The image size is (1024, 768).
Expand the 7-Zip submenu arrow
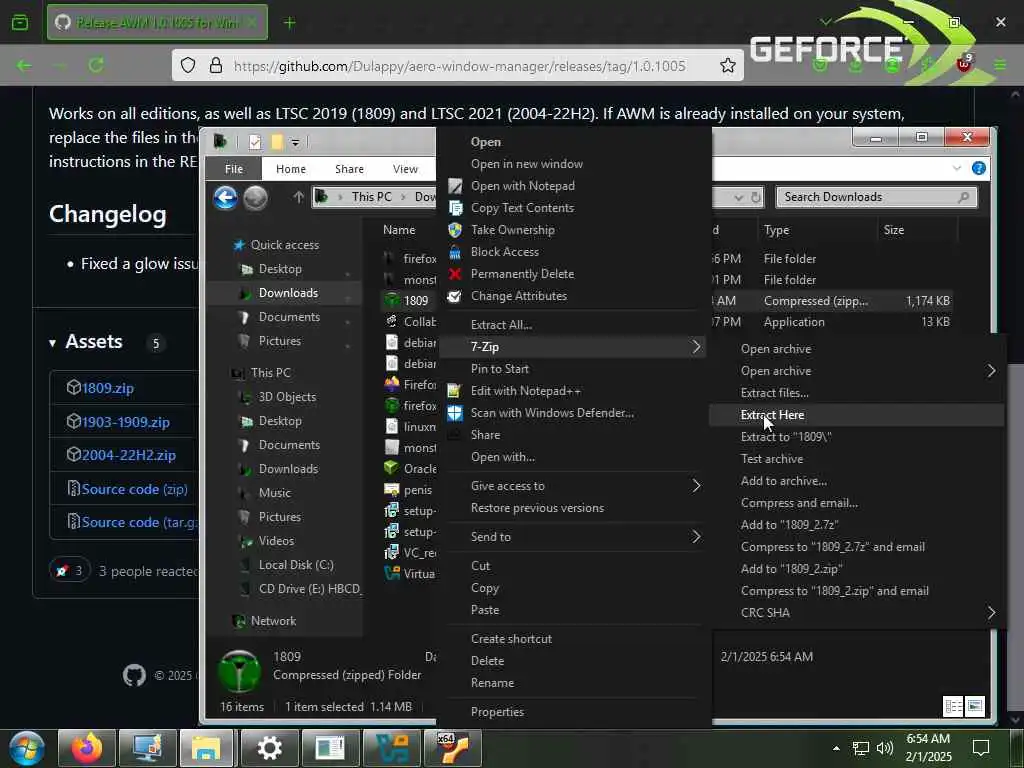tap(696, 347)
